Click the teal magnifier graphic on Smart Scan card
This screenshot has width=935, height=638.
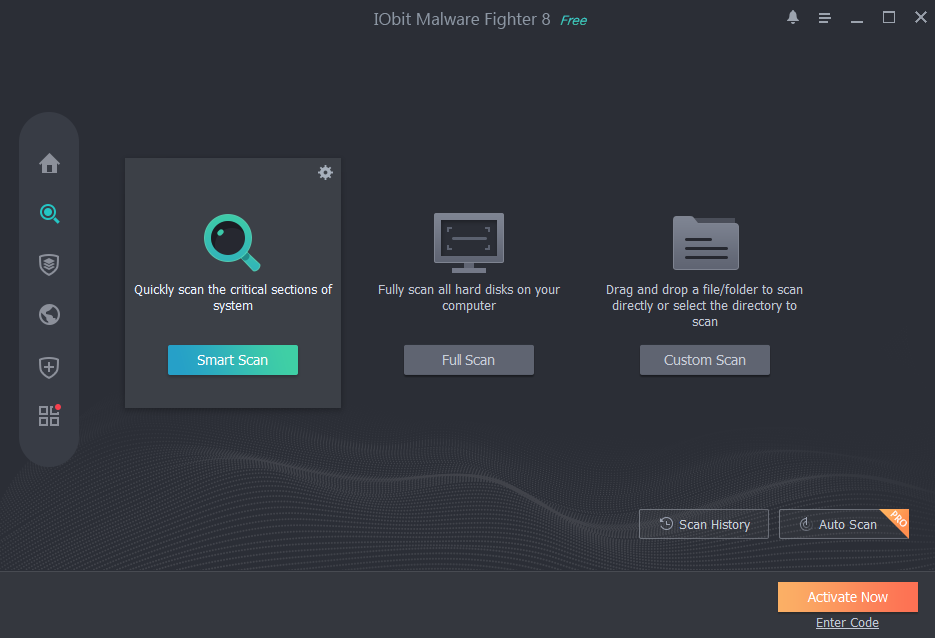pos(233,241)
